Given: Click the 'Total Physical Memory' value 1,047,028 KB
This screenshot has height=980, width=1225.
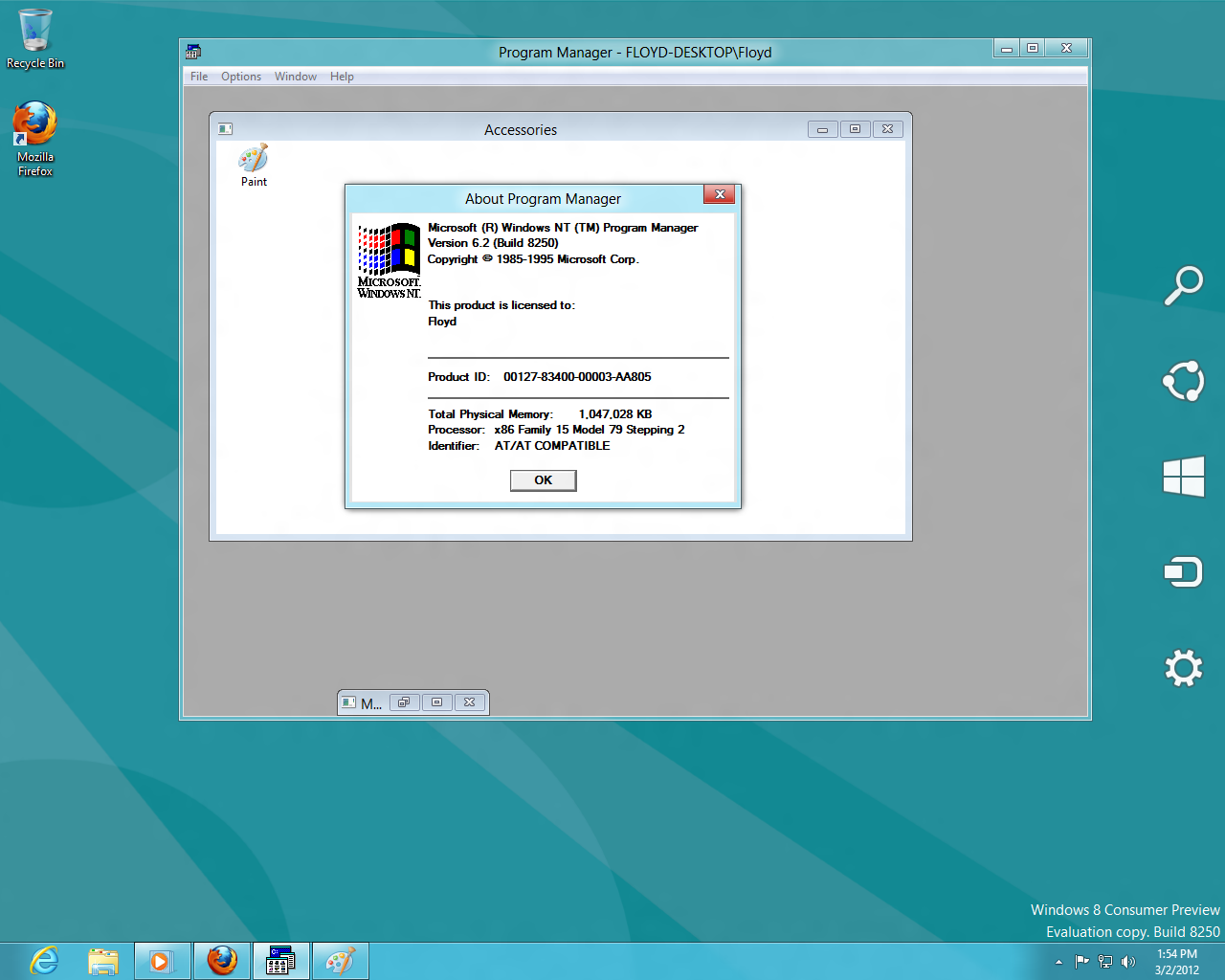Looking at the screenshot, I should (x=615, y=414).
